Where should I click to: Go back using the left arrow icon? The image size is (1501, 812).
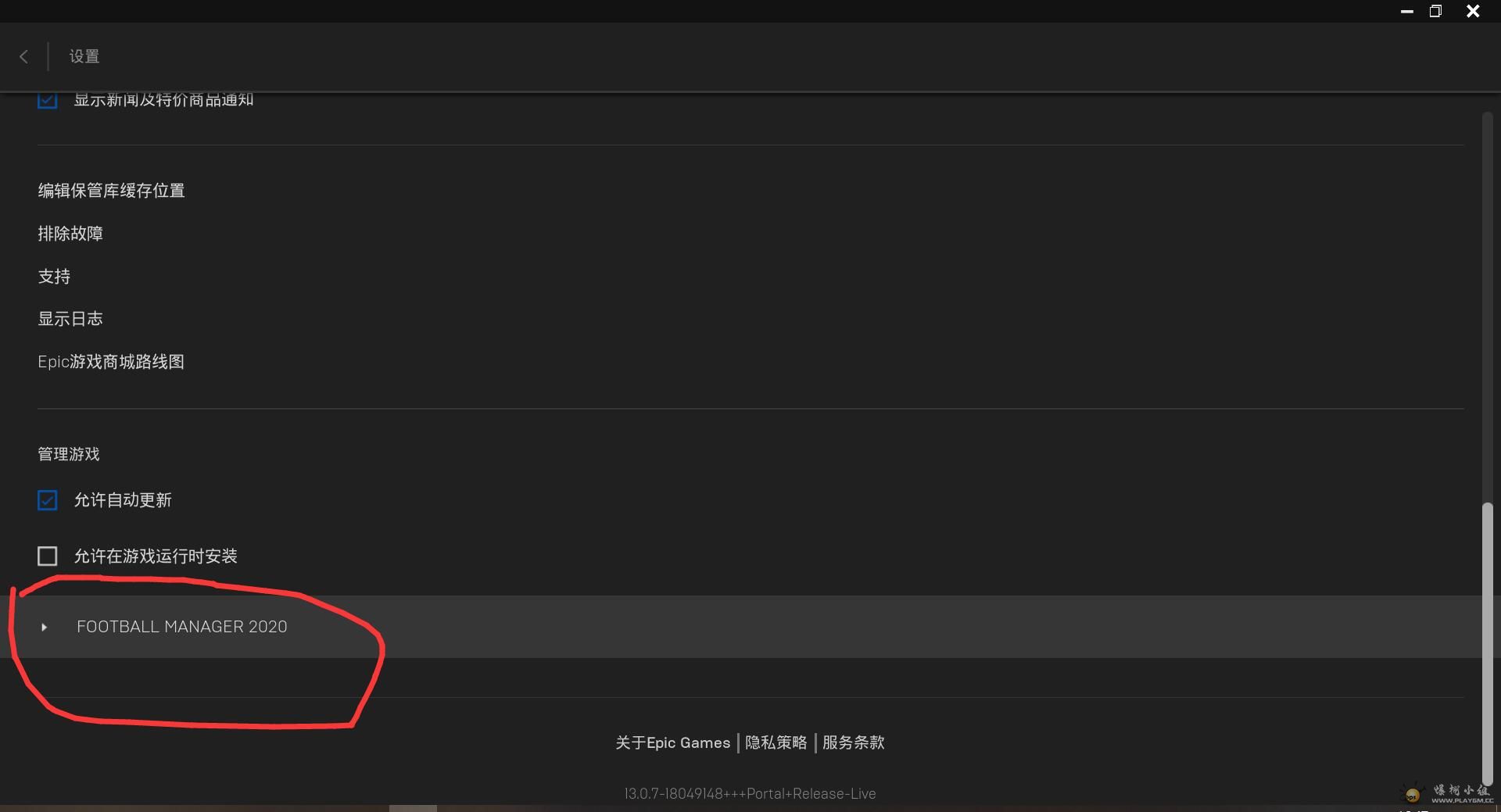click(x=23, y=56)
